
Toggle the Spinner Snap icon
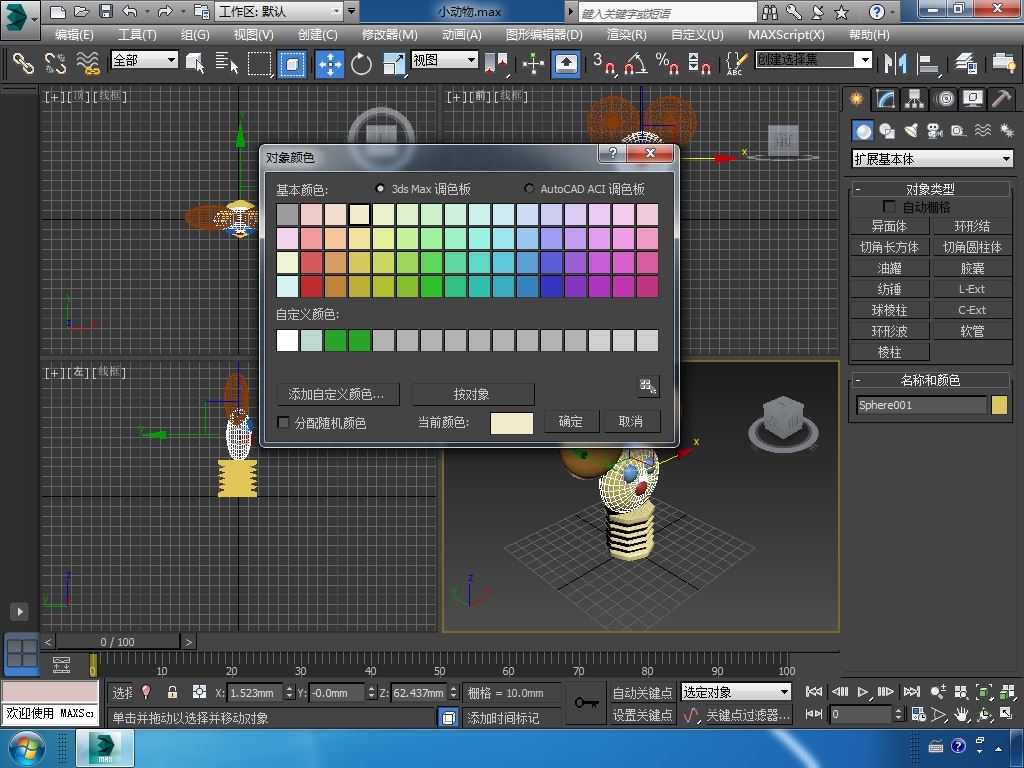point(699,63)
